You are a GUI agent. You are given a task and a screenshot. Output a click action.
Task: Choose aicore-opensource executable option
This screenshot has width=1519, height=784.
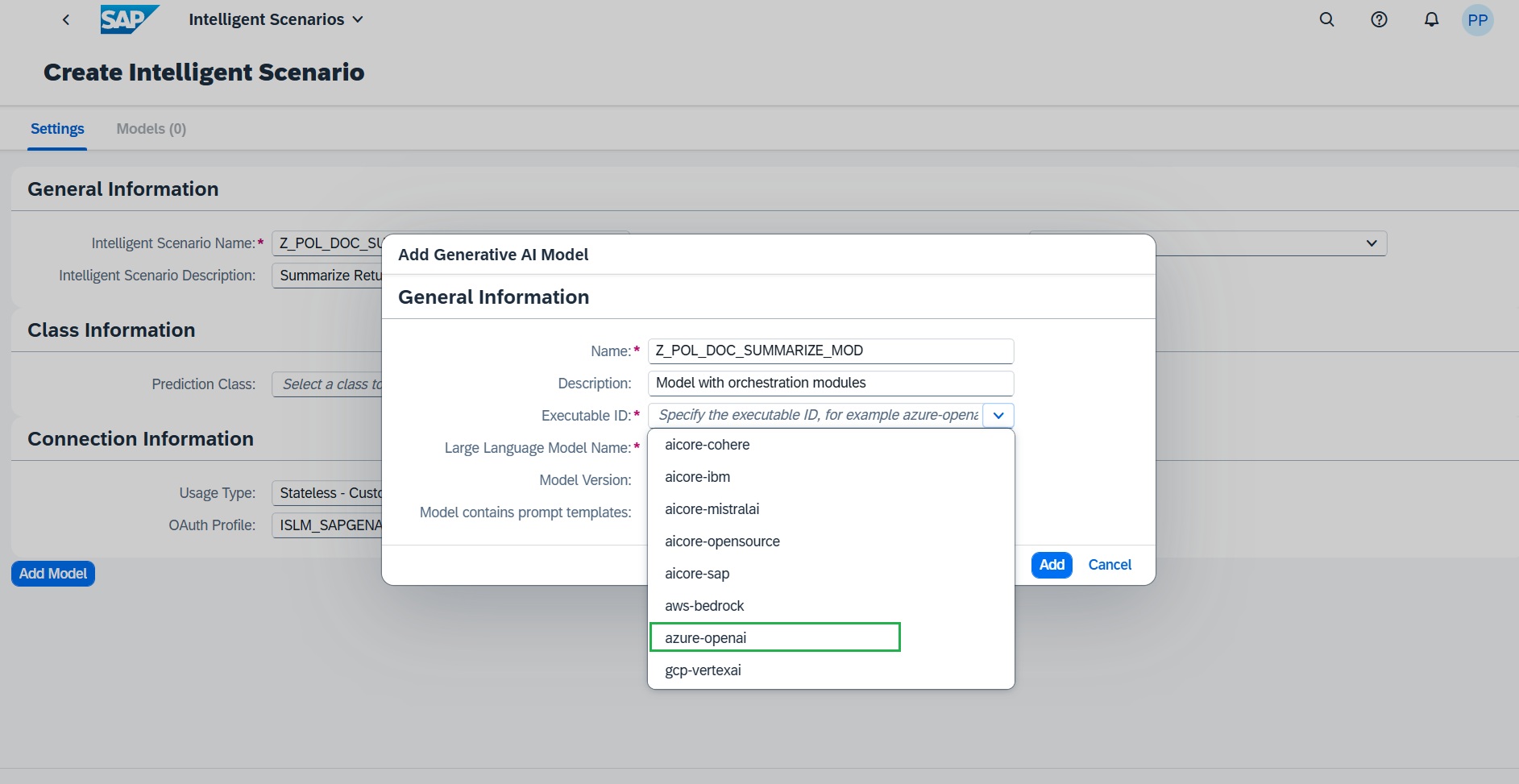(831, 541)
